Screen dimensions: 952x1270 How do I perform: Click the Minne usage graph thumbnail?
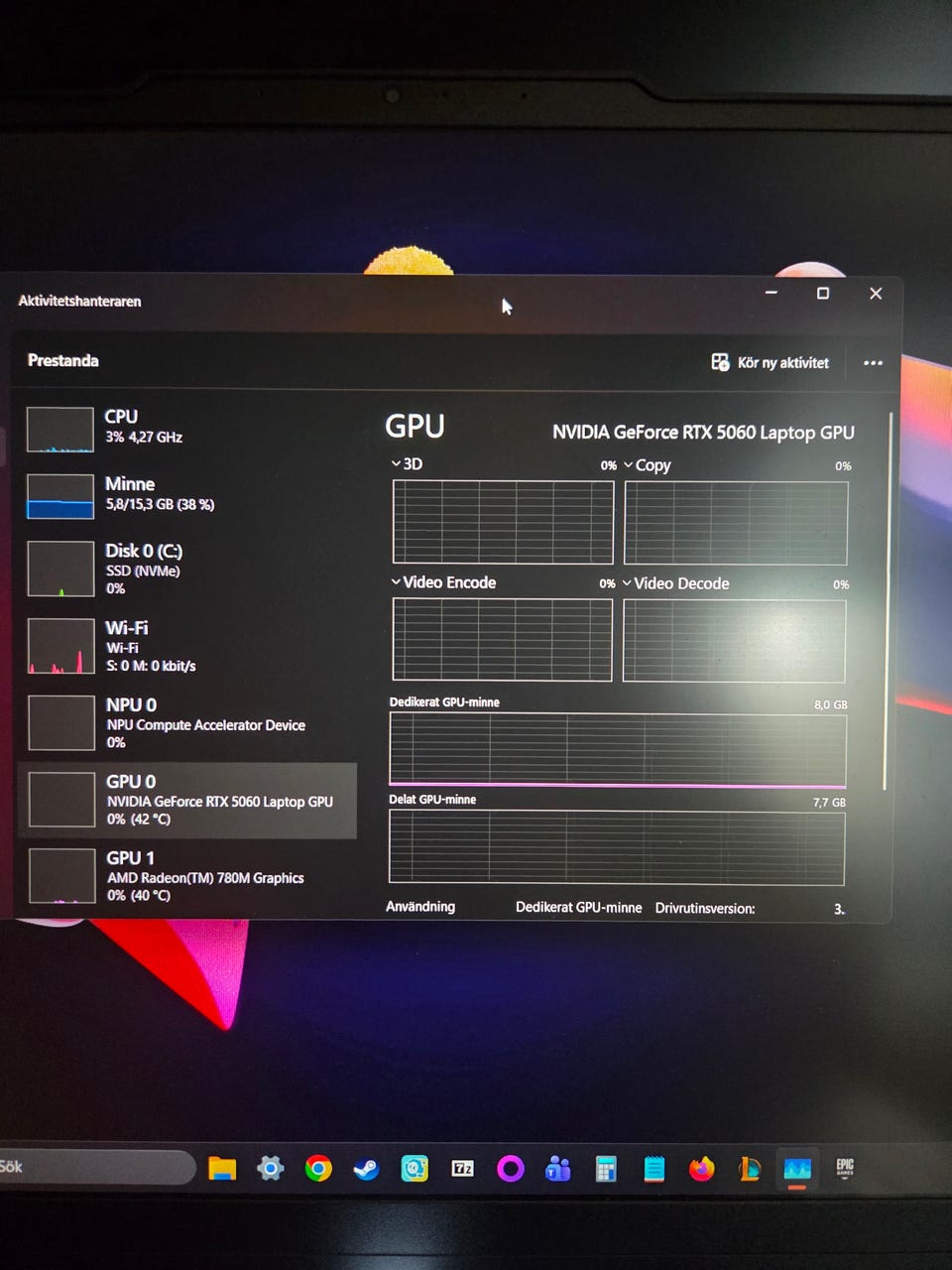60,496
